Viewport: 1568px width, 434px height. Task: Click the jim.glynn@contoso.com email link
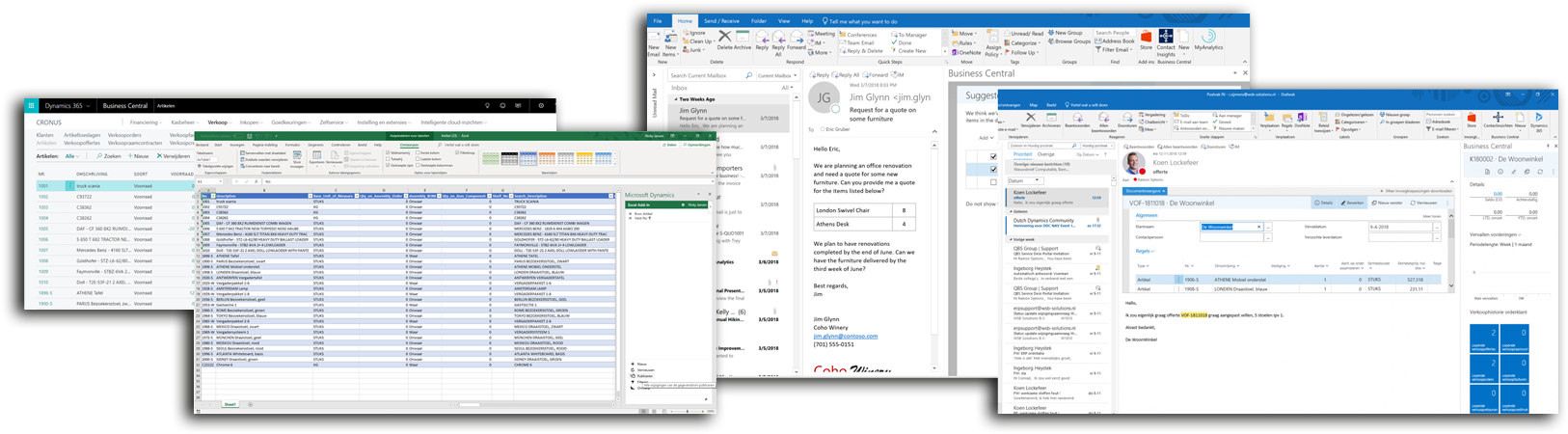[846, 336]
